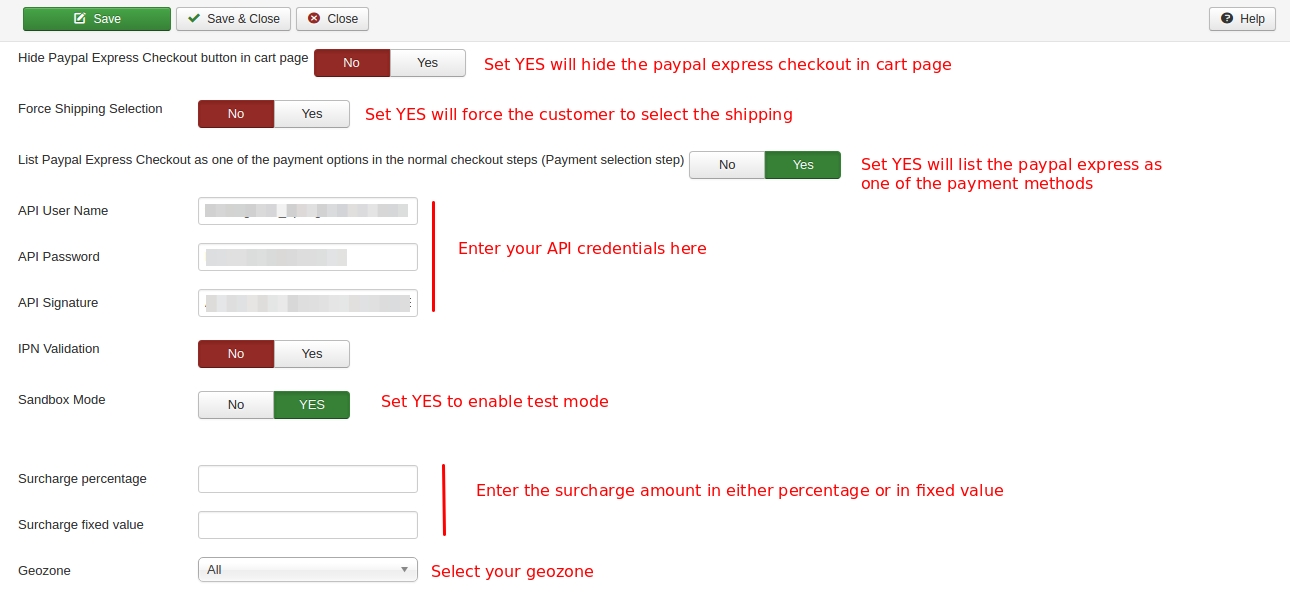
Task: Click Save & Close button
Action: click(x=234, y=18)
